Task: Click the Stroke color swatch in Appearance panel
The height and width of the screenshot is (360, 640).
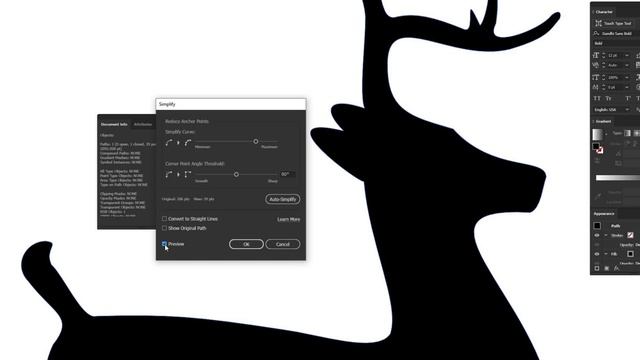Action: (x=630, y=235)
